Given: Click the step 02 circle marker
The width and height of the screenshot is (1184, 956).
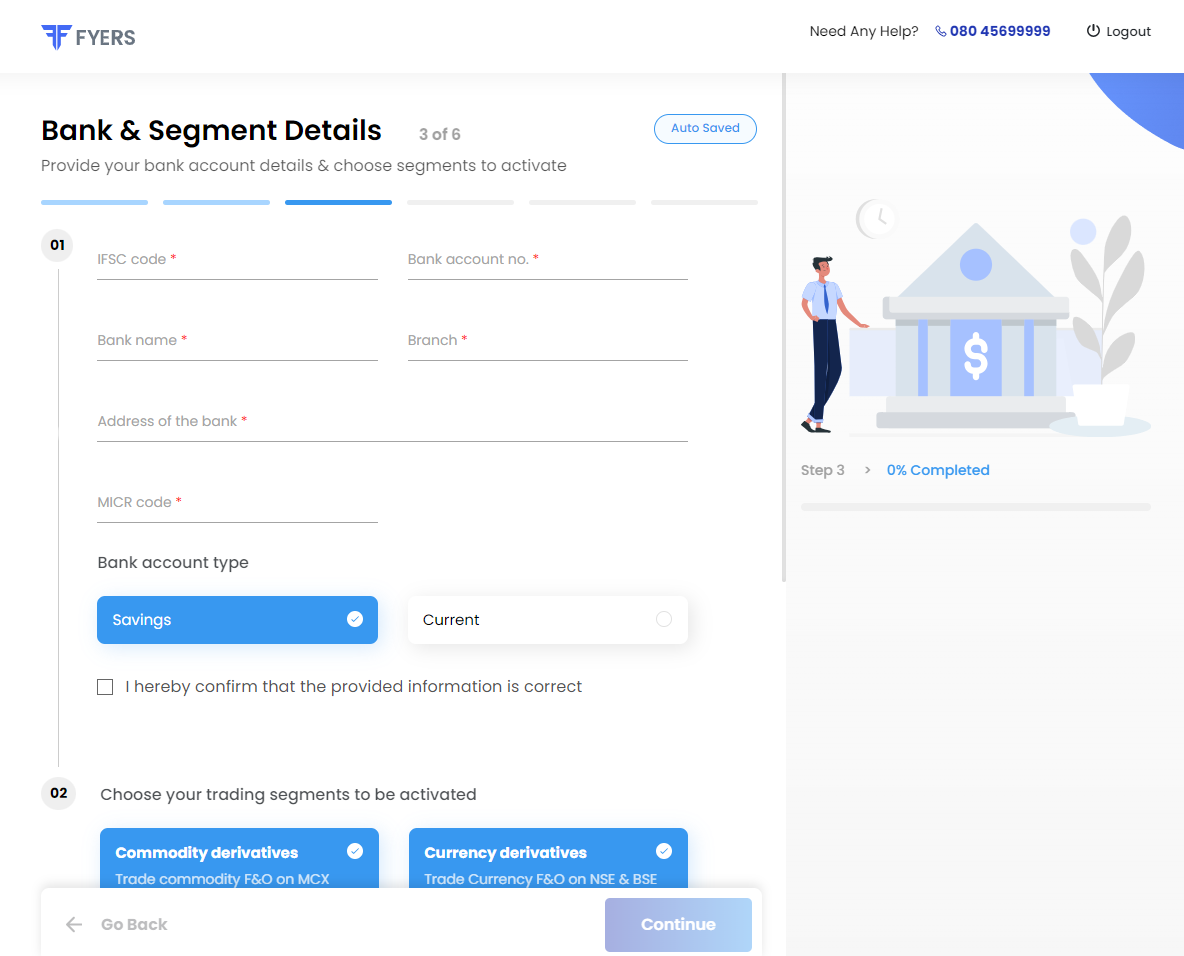Looking at the screenshot, I should pyautogui.click(x=58, y=794).
